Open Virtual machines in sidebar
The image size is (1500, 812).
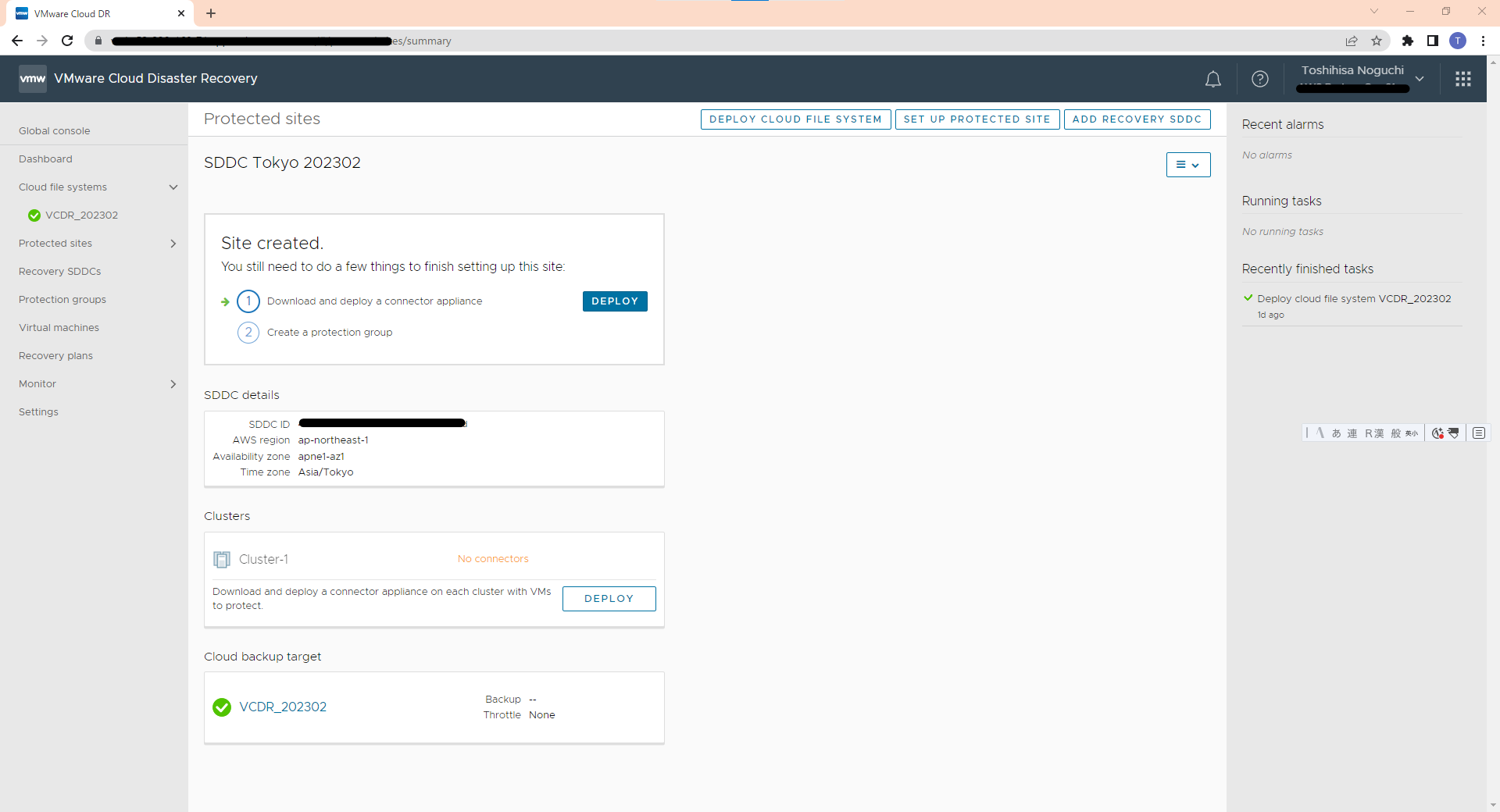59,328
